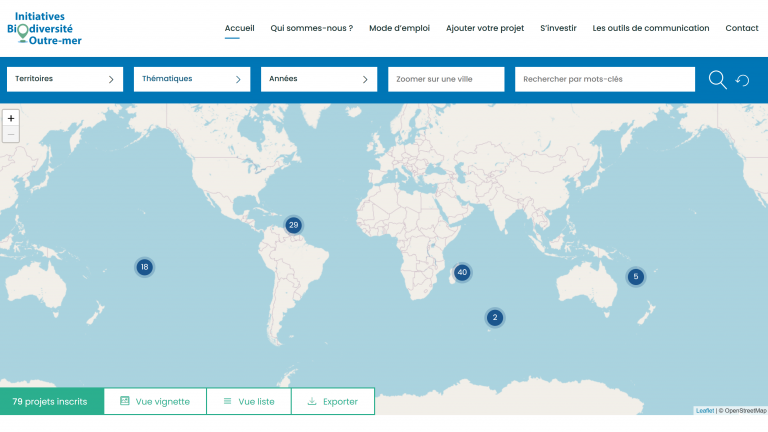Open the Thématiques filter dropdown
This screenshot has height=432, width=768.
click(x=191, y=79)
